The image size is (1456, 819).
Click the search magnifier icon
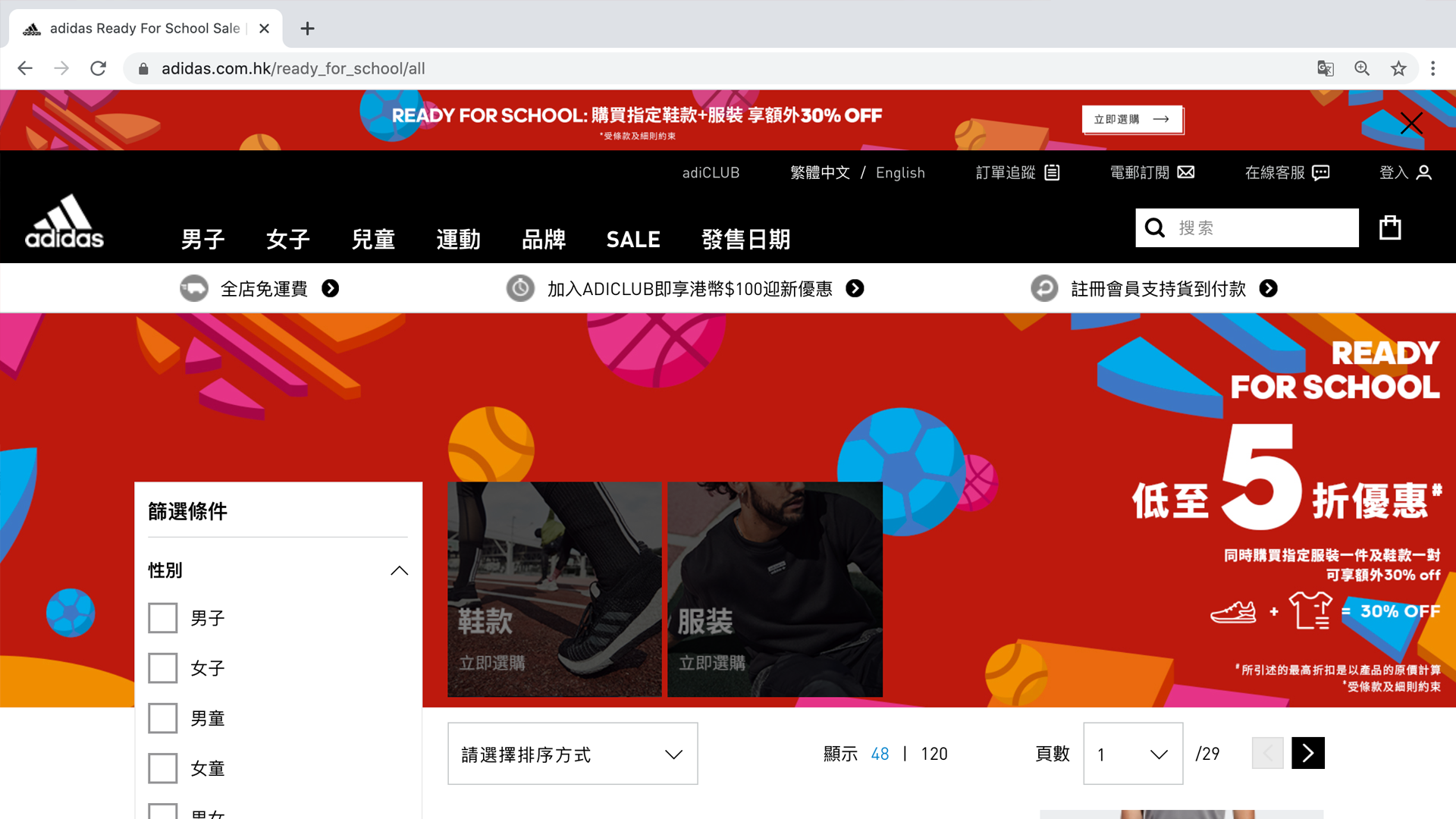(1154, 227)
